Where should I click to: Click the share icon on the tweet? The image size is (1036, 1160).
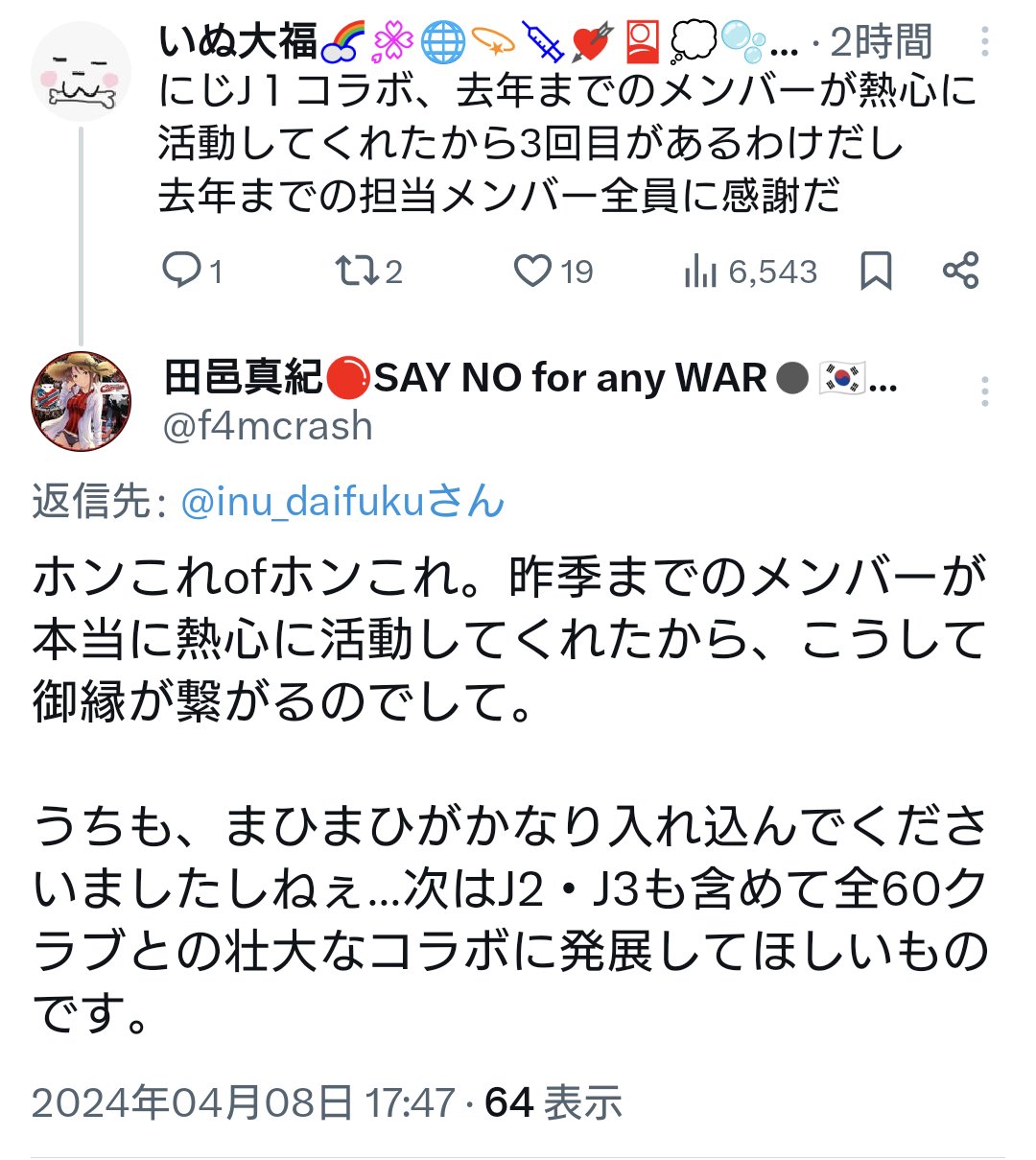click(x=960, y=271)
